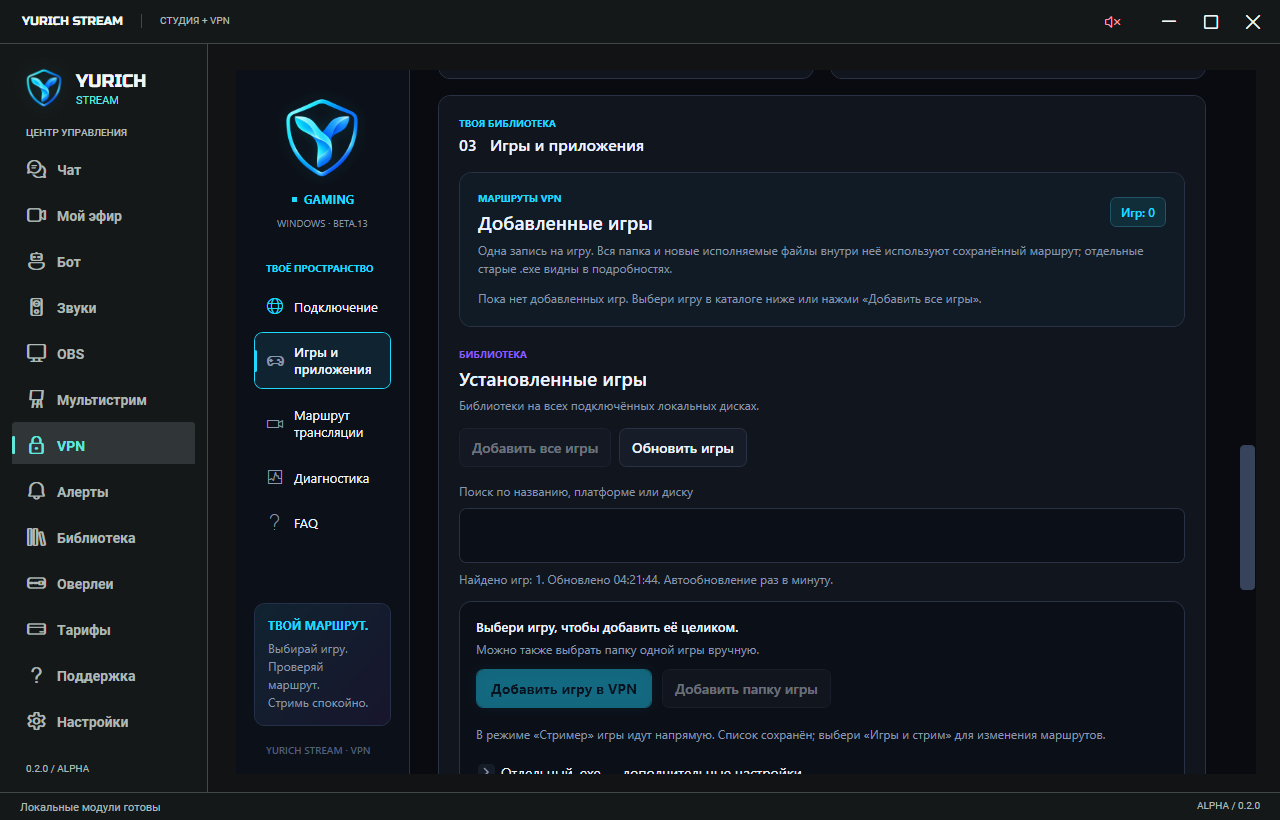Click the game search input field
The image size is (1280, 820).
click(x=821, y=535)
